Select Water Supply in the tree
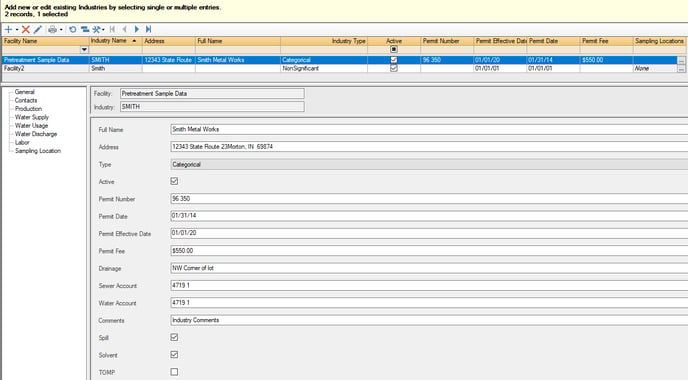Viewport: 688px width, 380px height. [x=32, y=117]
